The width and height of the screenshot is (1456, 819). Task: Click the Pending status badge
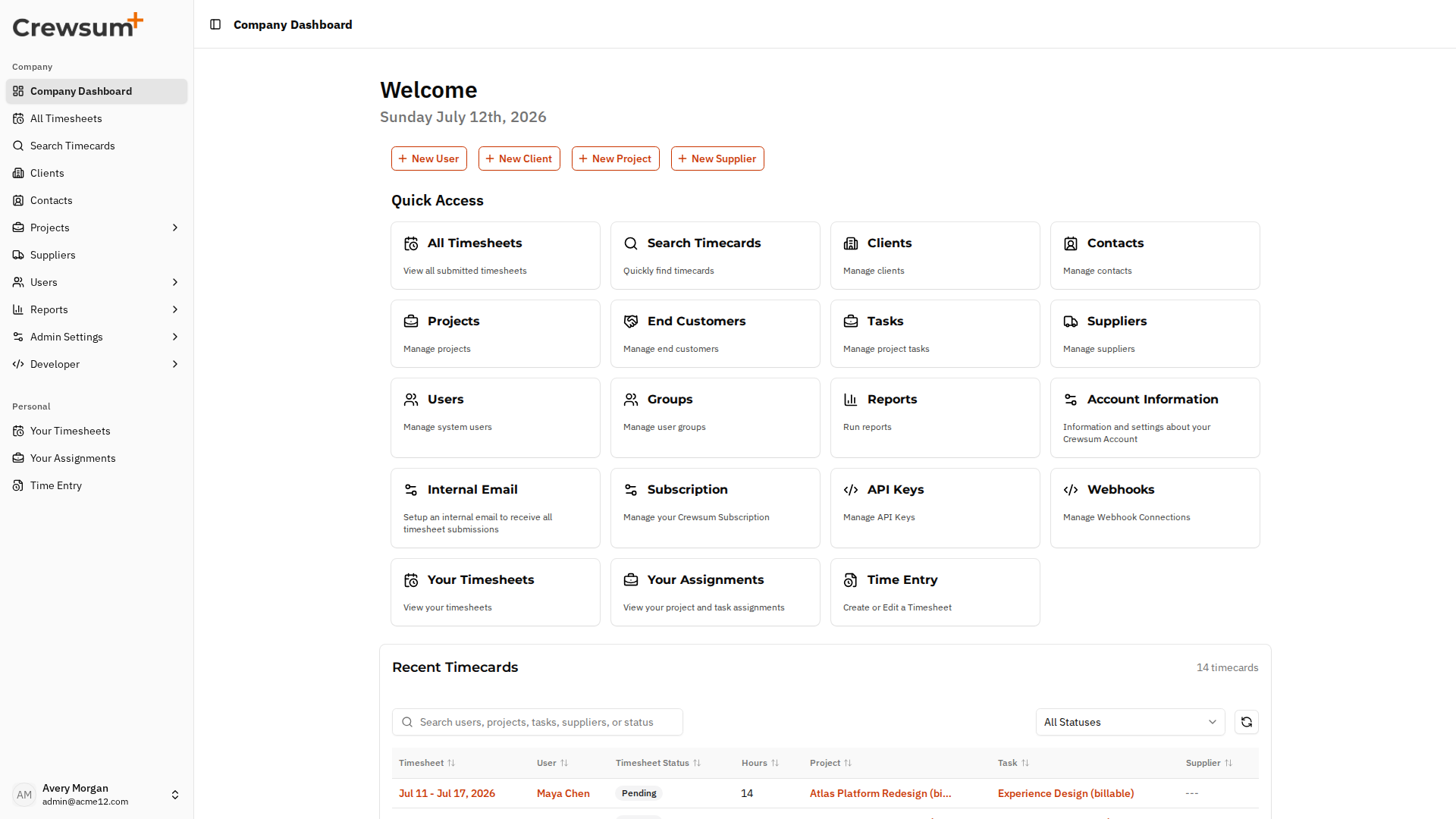[639, 793]
